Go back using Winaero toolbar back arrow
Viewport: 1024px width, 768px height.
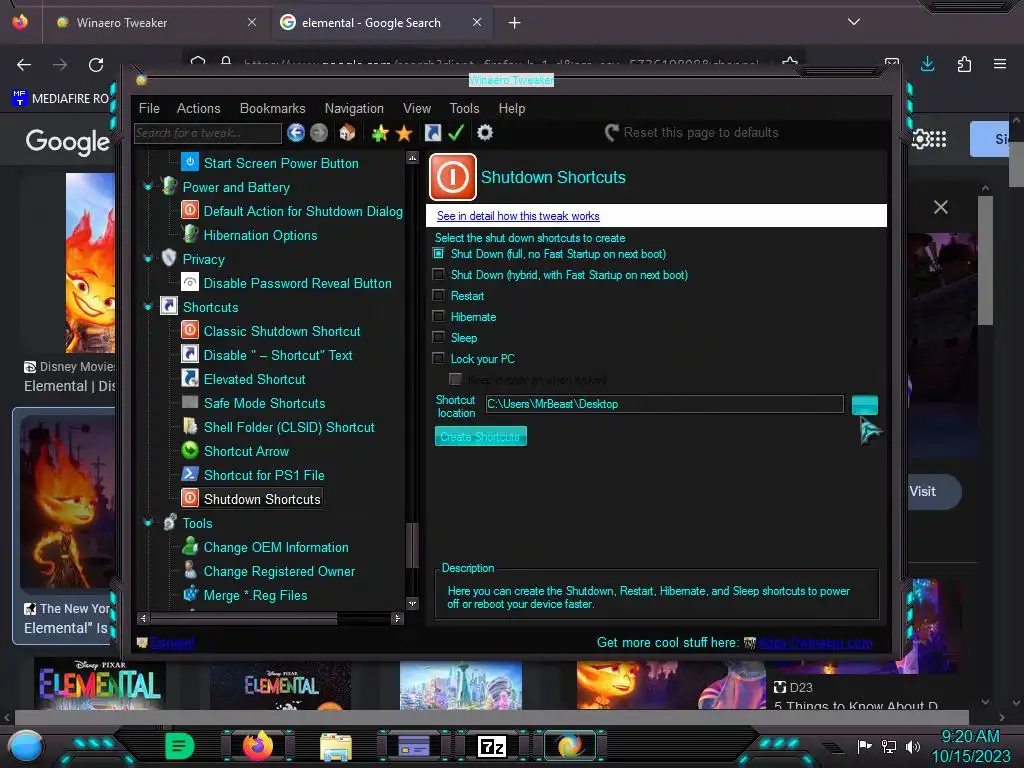click(x=296, y=133)
